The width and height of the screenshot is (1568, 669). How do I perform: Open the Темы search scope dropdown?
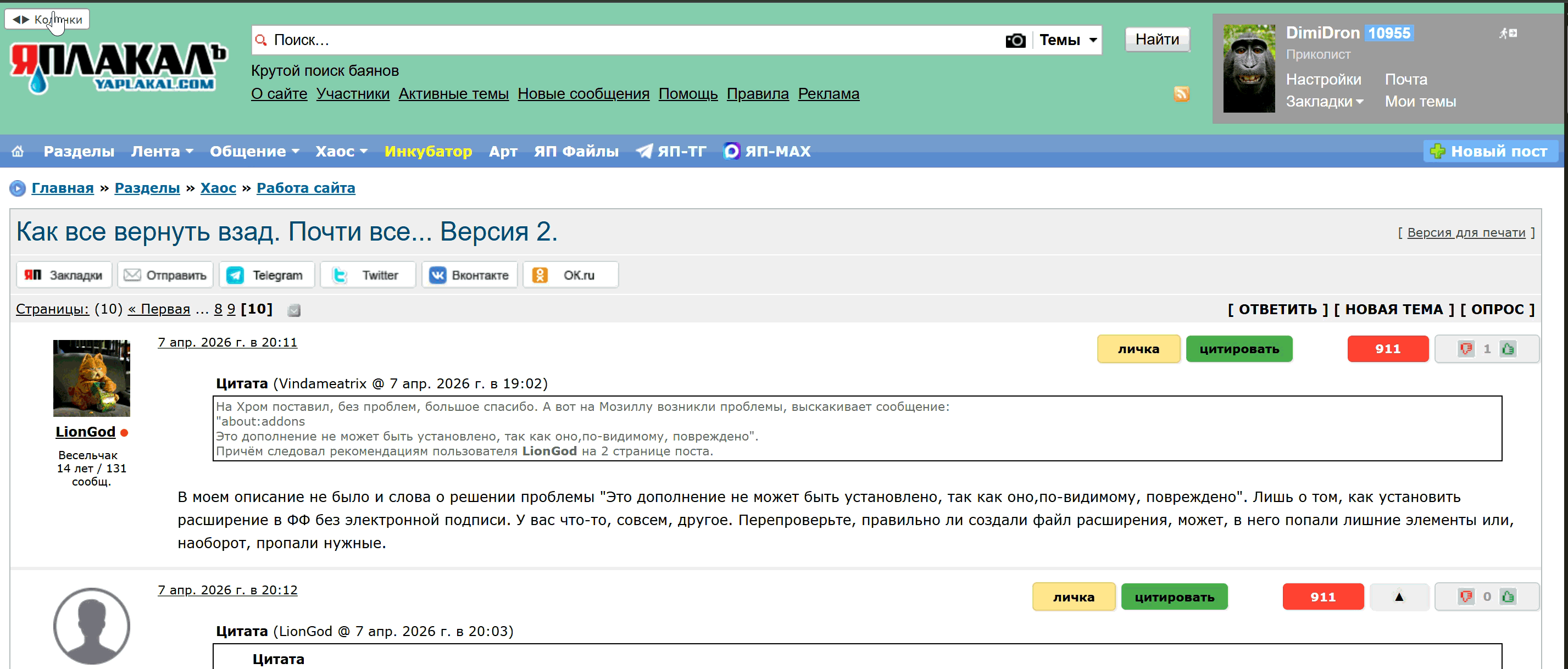click(x=1067, y=40)
